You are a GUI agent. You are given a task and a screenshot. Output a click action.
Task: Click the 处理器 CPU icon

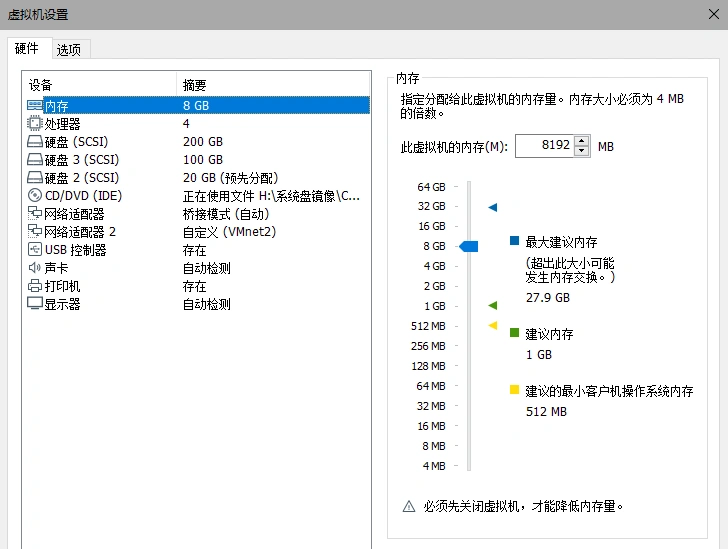pyautogui.click(x=35, y=124)
